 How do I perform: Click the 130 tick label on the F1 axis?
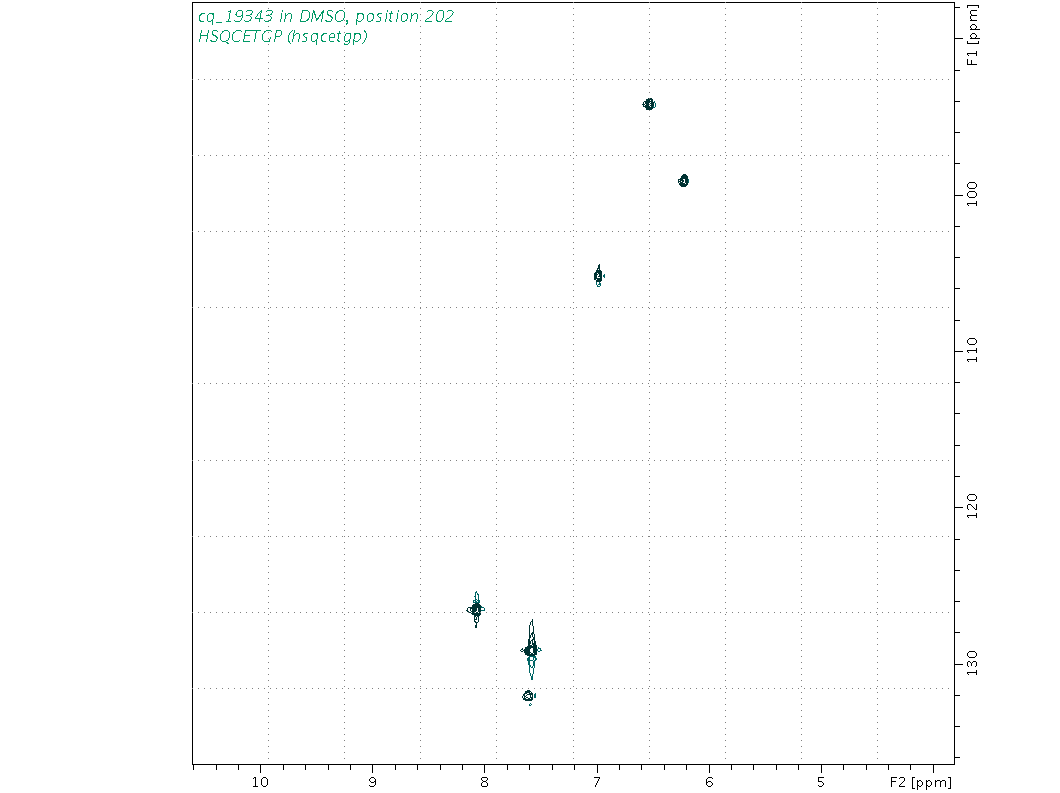[x=972, y=663]
